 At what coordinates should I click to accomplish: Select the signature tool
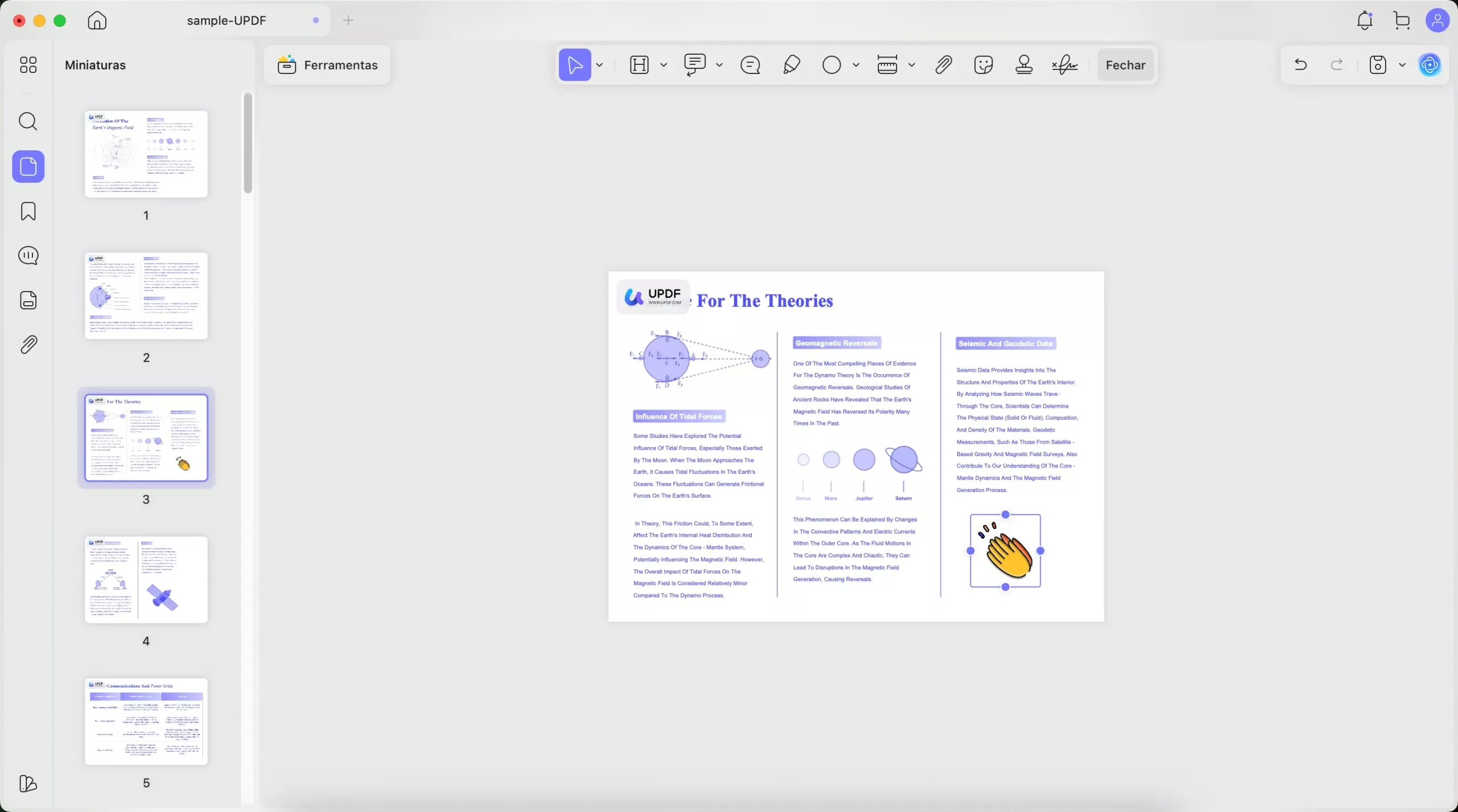pos(1064,65)
